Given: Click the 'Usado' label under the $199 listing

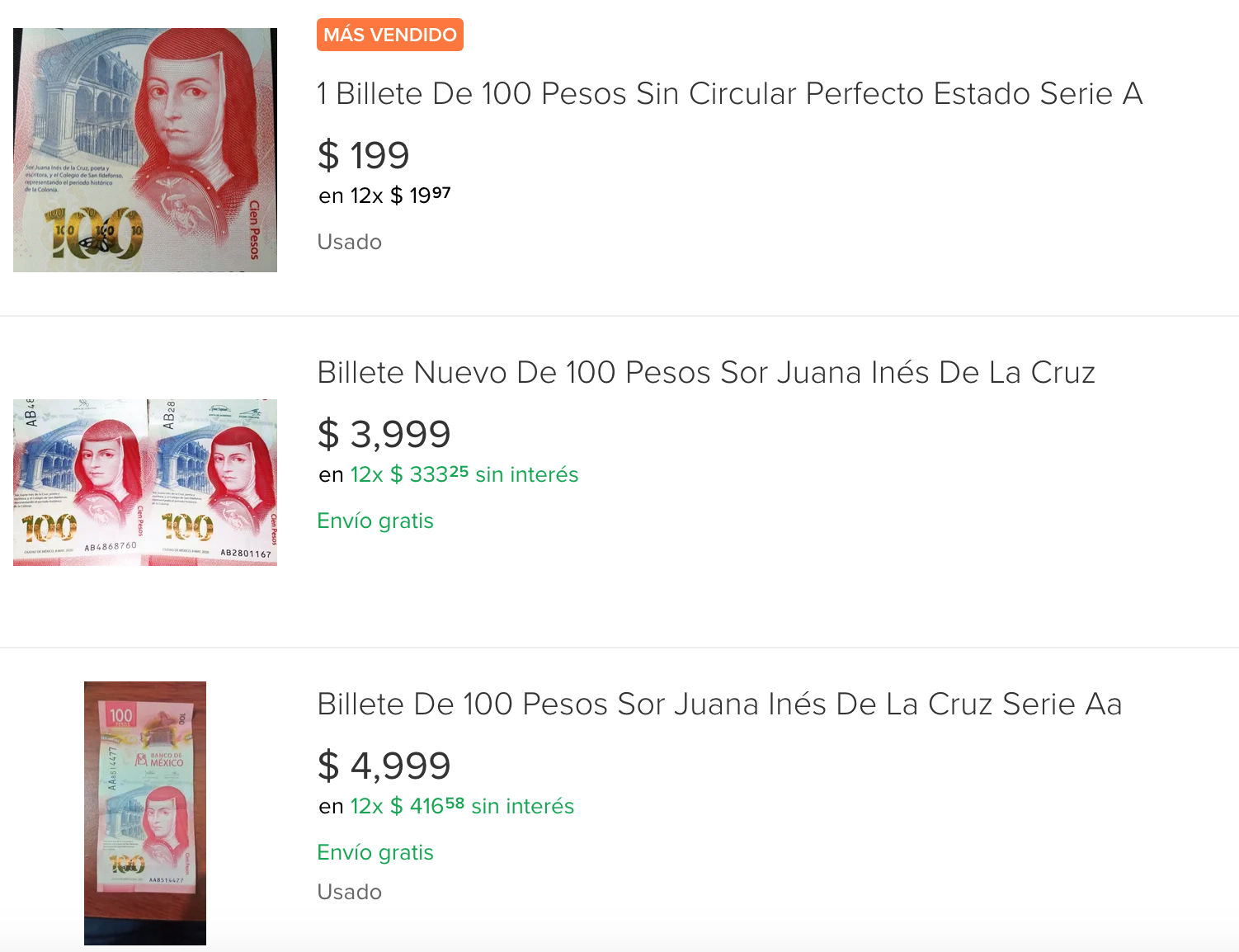Looking at the screenshot, I should tap(349, 242).
